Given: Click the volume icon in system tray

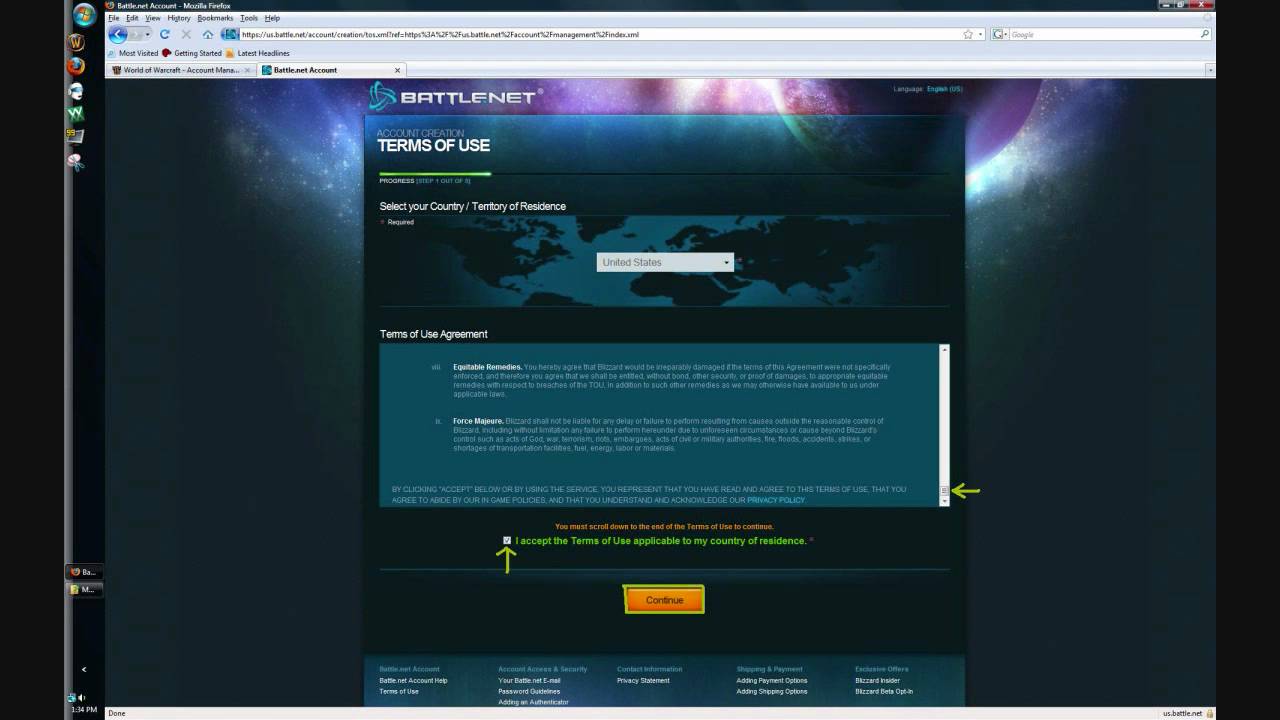Looking at the screenshot, I should coord(81,697).
